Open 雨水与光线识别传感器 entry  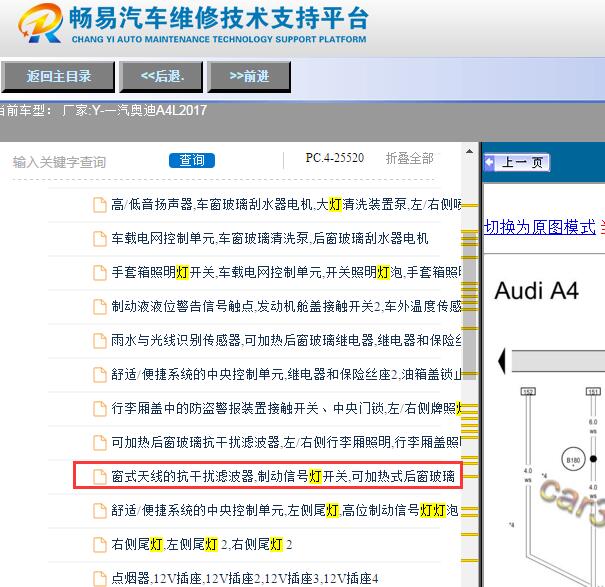pyautogui.click(x=286, y=340)
